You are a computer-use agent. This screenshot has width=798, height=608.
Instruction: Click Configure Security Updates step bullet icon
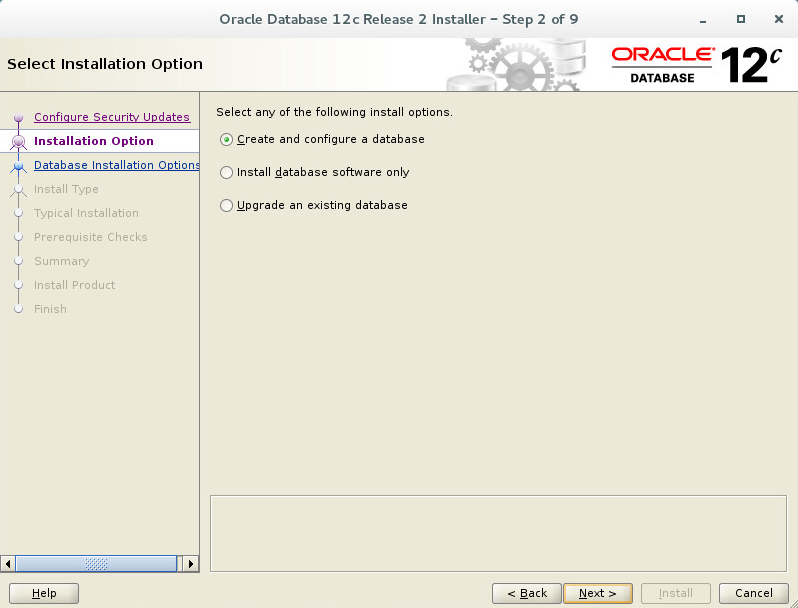(x=19, y=118)
